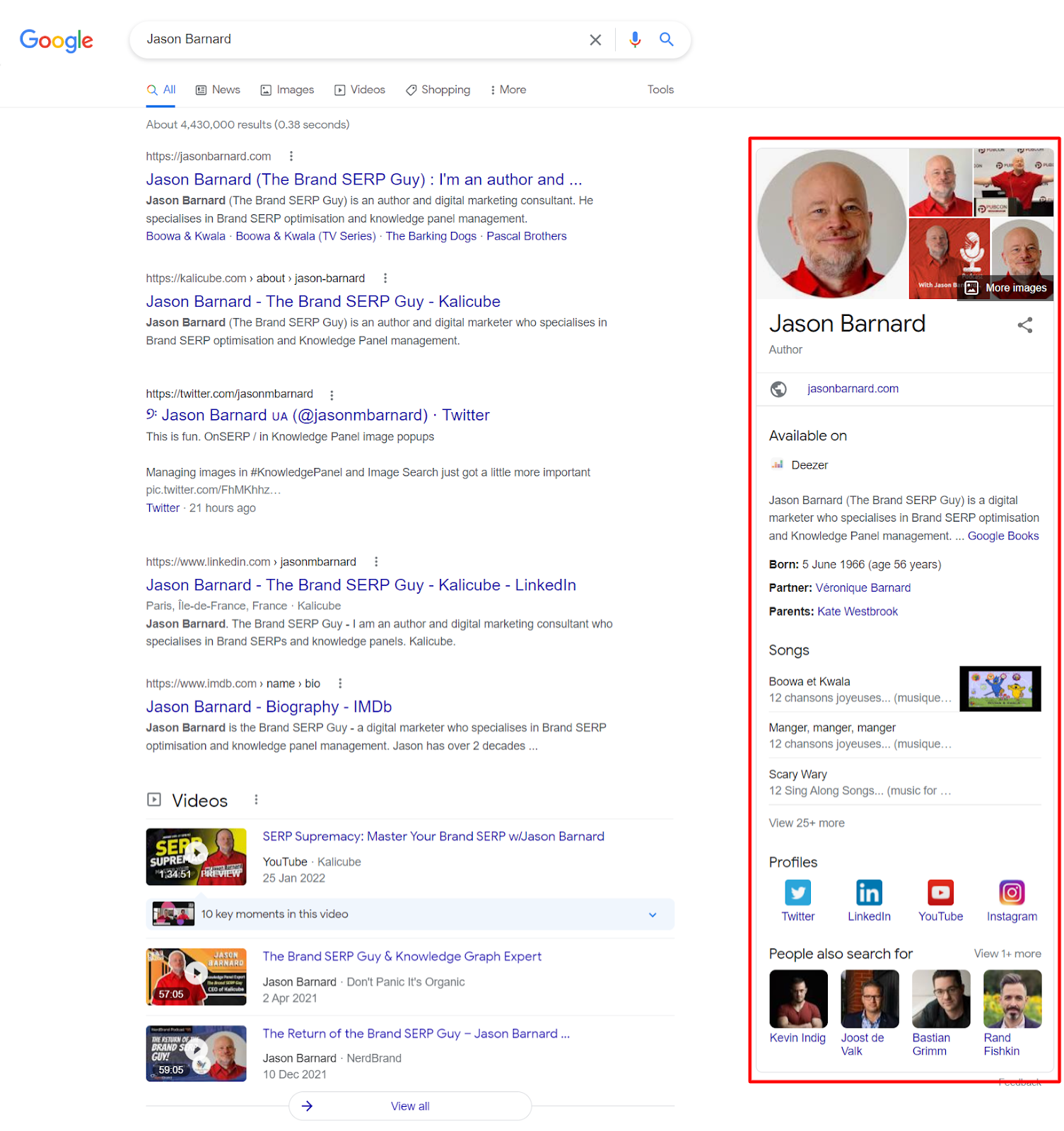Open options menu for the kalicube.com result
1064x1131 pixels.
(385, 279)
